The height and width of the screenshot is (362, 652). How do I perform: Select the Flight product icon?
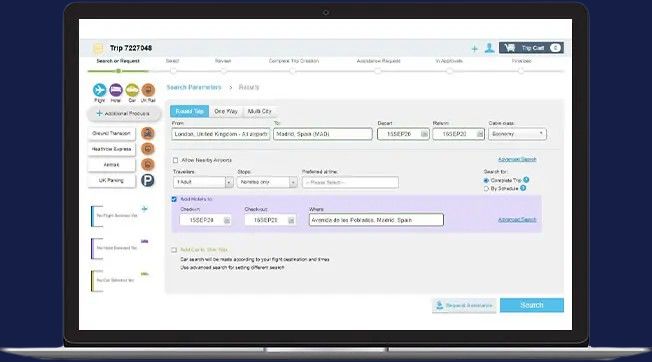tap(99, 90)
